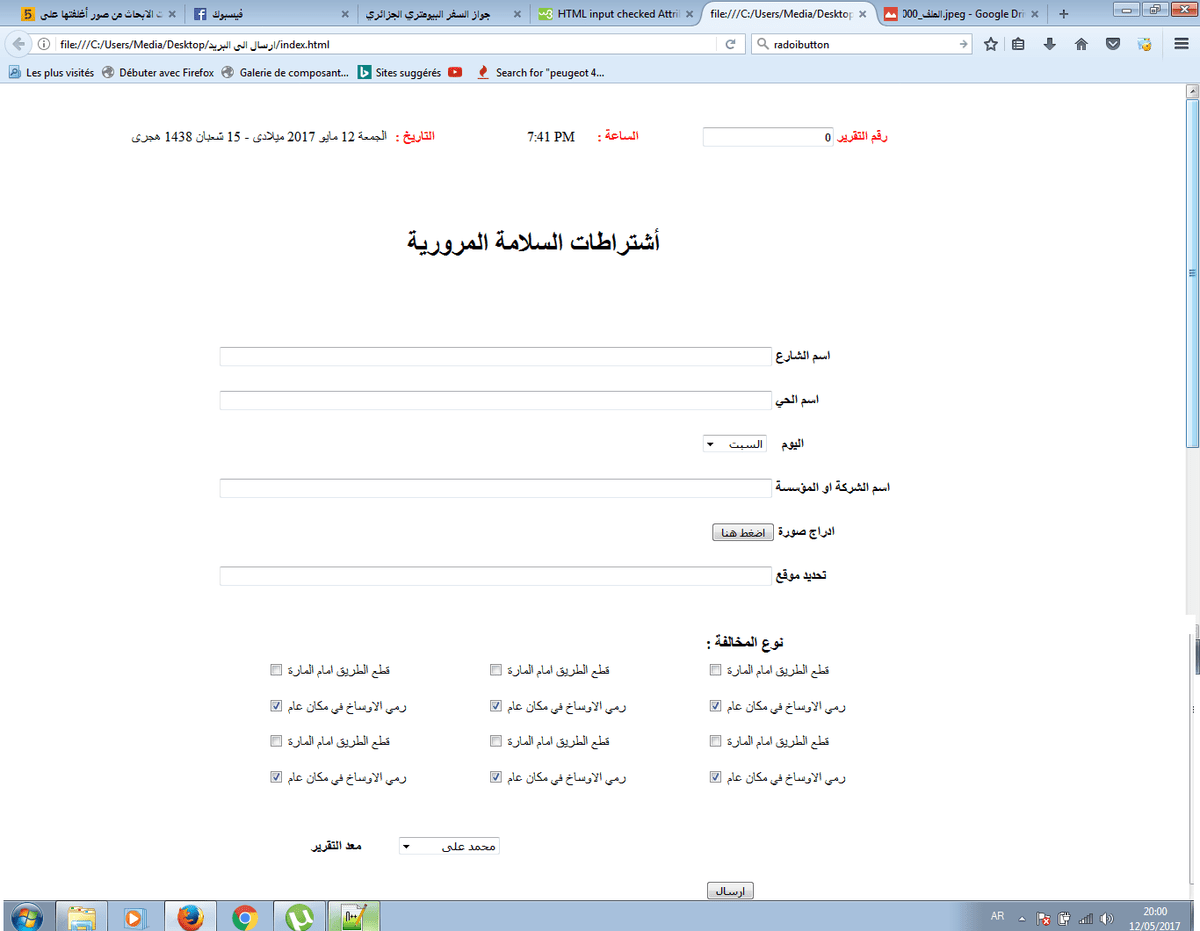Image resolution: width=1200 pixels, height=931 pixels.
Task: Launch the media player taskbar icon
Action: (135, 916)
